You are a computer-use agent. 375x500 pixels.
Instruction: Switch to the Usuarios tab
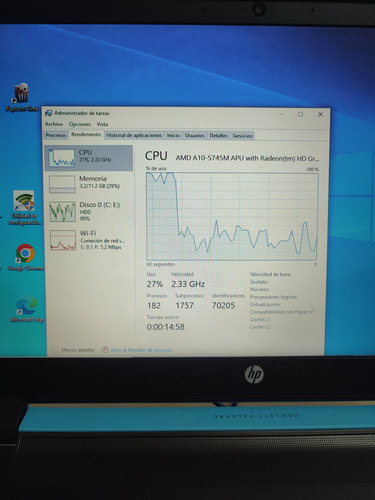195,136
